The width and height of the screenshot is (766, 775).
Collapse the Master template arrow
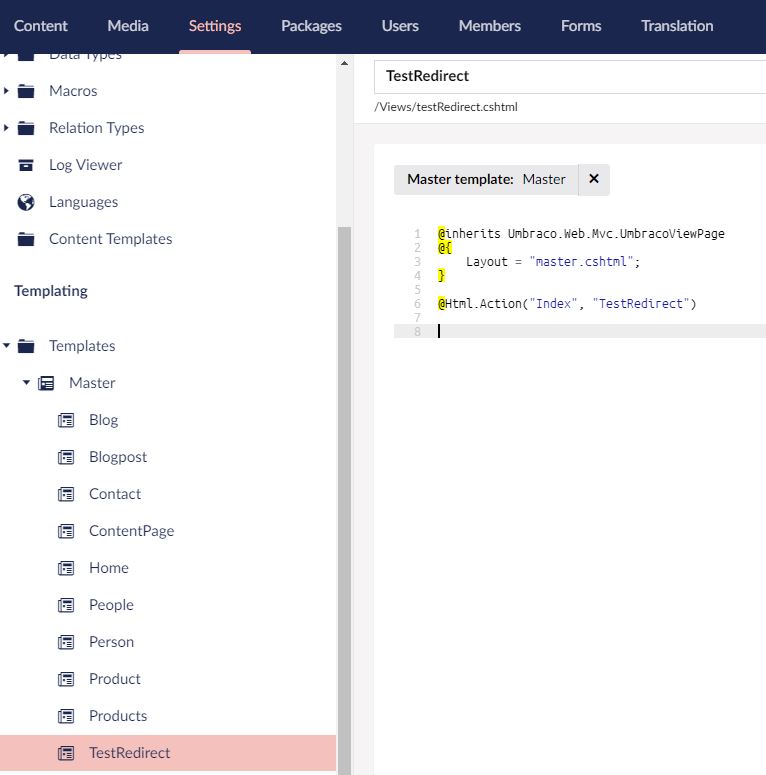(x=26, y=383)
